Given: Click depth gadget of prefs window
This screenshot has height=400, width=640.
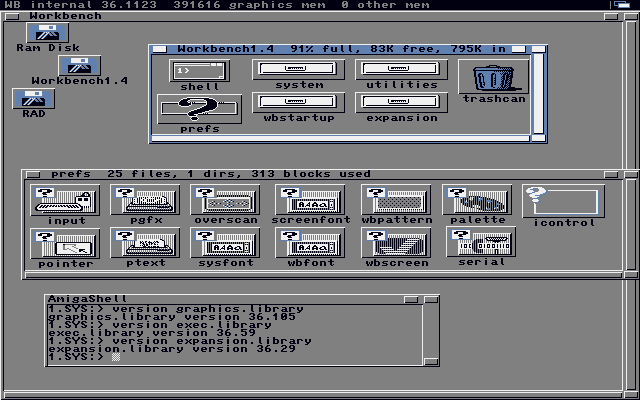Looking at the screenshot, I should click(631, 174).
